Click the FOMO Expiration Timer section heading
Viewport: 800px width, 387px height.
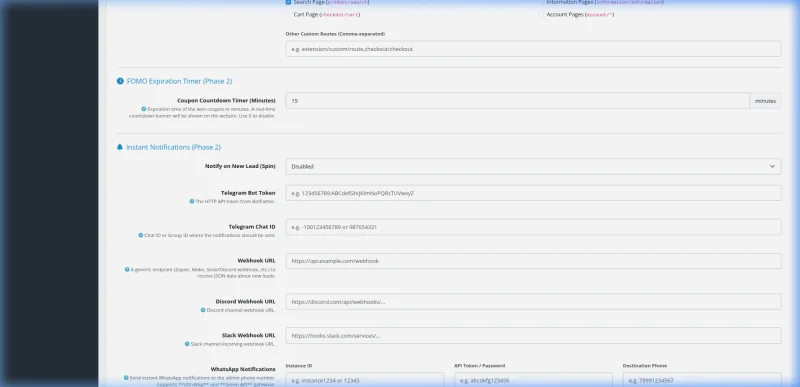tap(179, 81)
